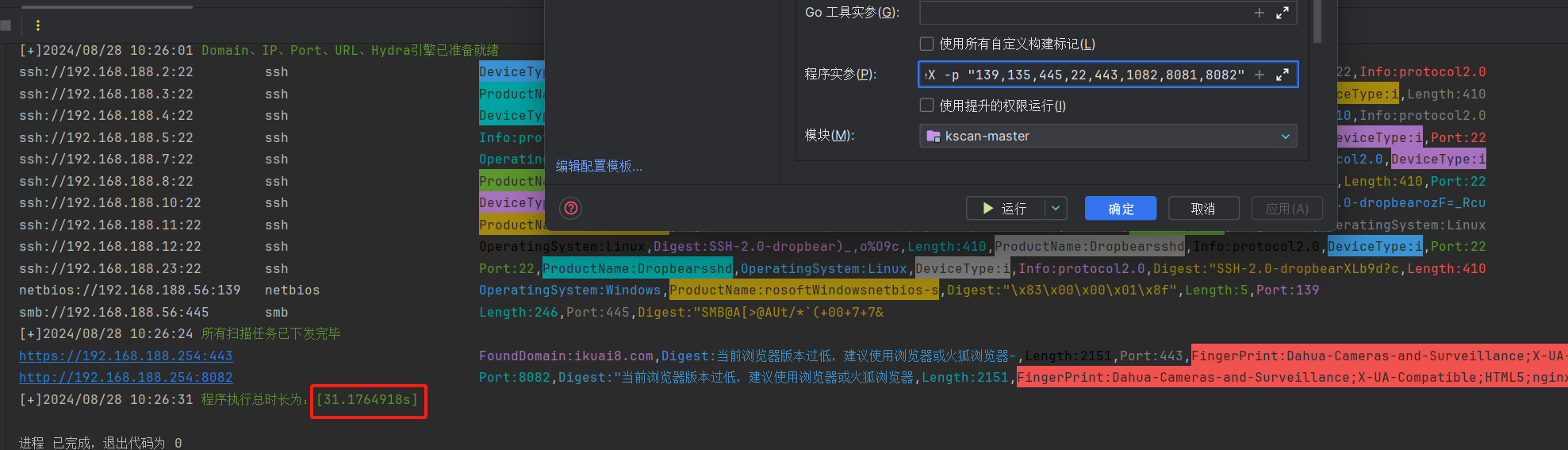1568x450 pixels.
Task: Click the OK (确定) button
Action: [1121, 208]
